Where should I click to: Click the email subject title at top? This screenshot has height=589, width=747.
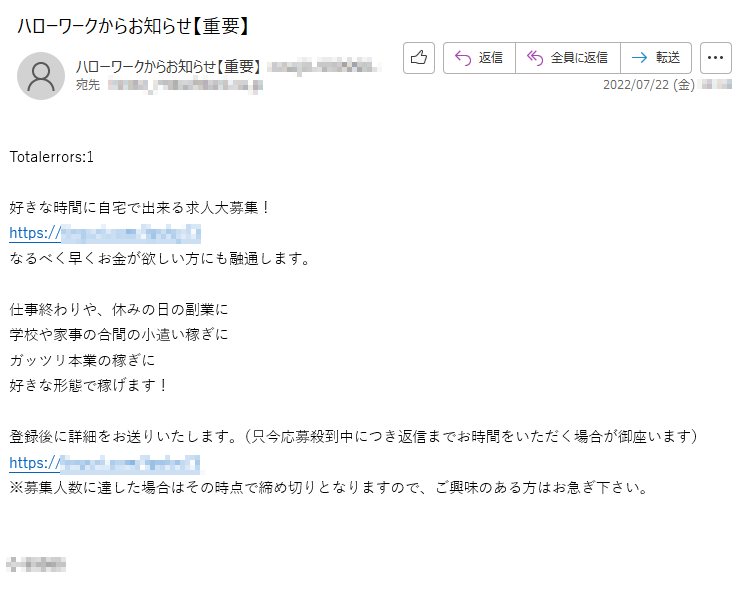point(133,25)
